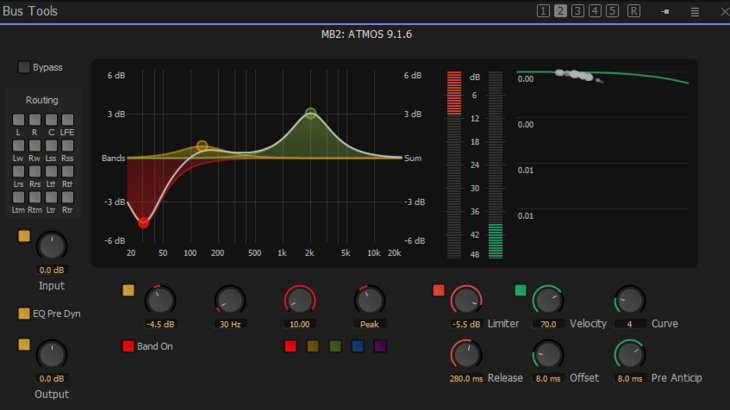The width and height of the screenshot is (730, 410).
Task: Pin the Bus Tools window
Action: coord(666,12)
